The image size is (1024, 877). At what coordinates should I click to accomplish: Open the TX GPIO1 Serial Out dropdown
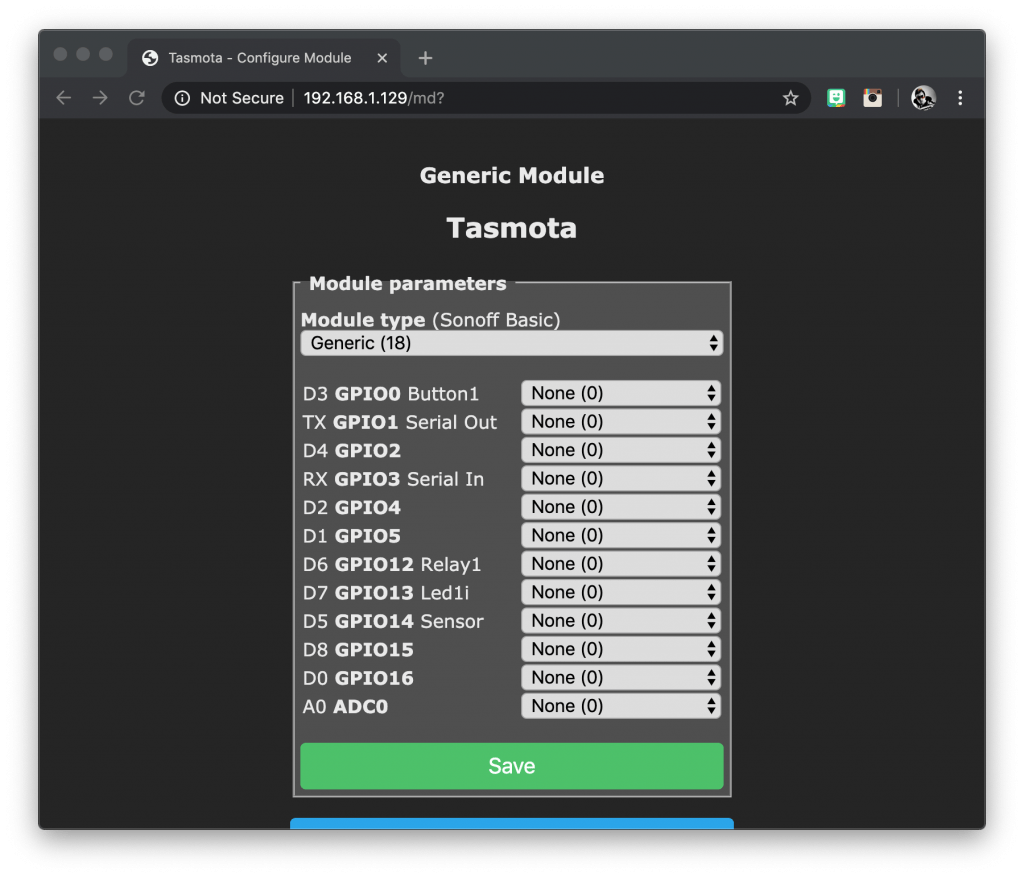click(x=620, y=422)
